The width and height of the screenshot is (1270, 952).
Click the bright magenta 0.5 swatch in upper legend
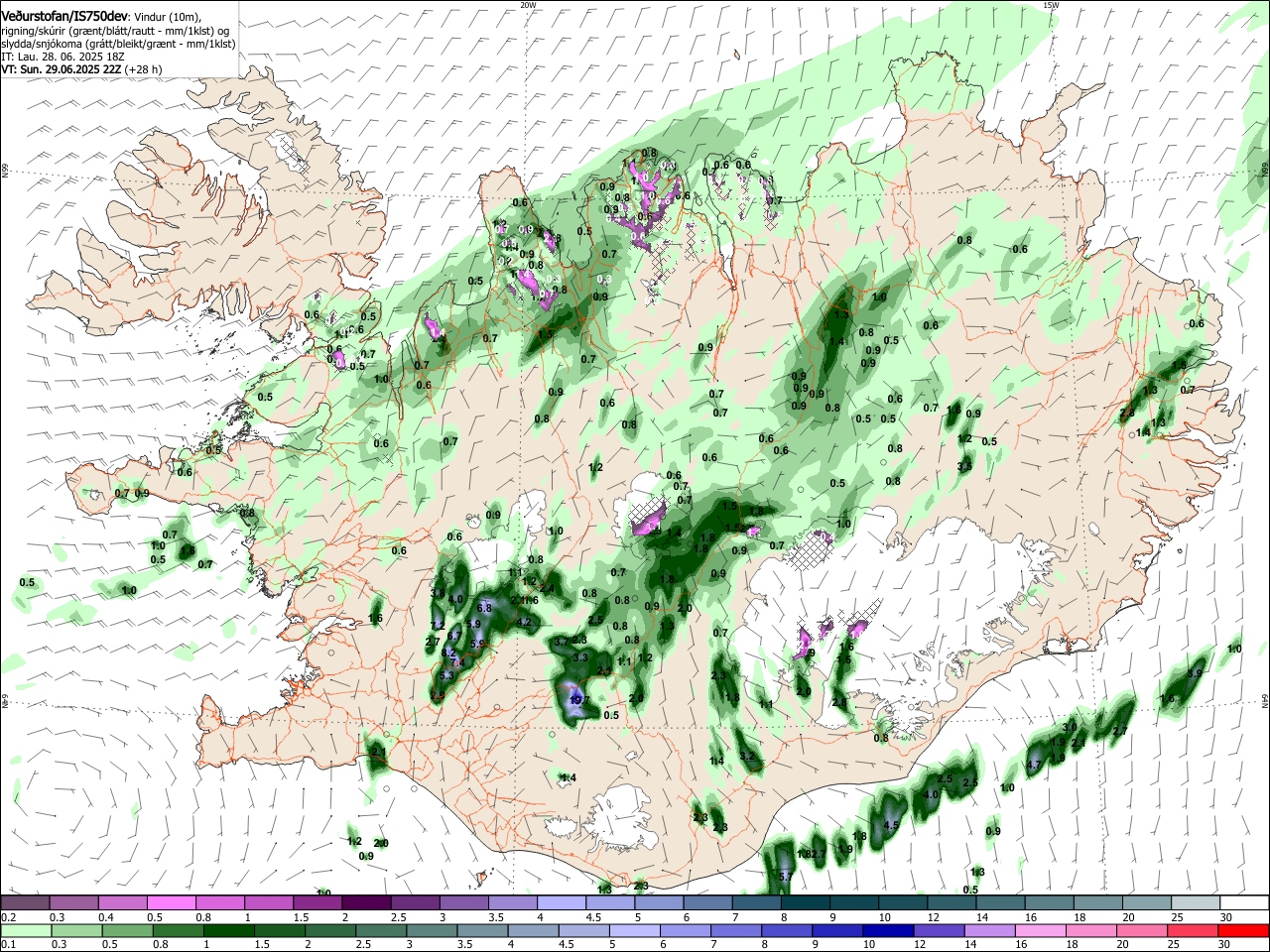click(x=172, y=902)
